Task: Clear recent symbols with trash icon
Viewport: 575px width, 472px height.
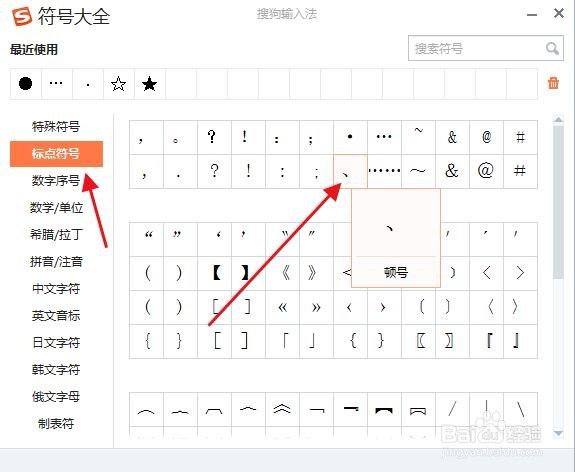Action: click(553, 83)
